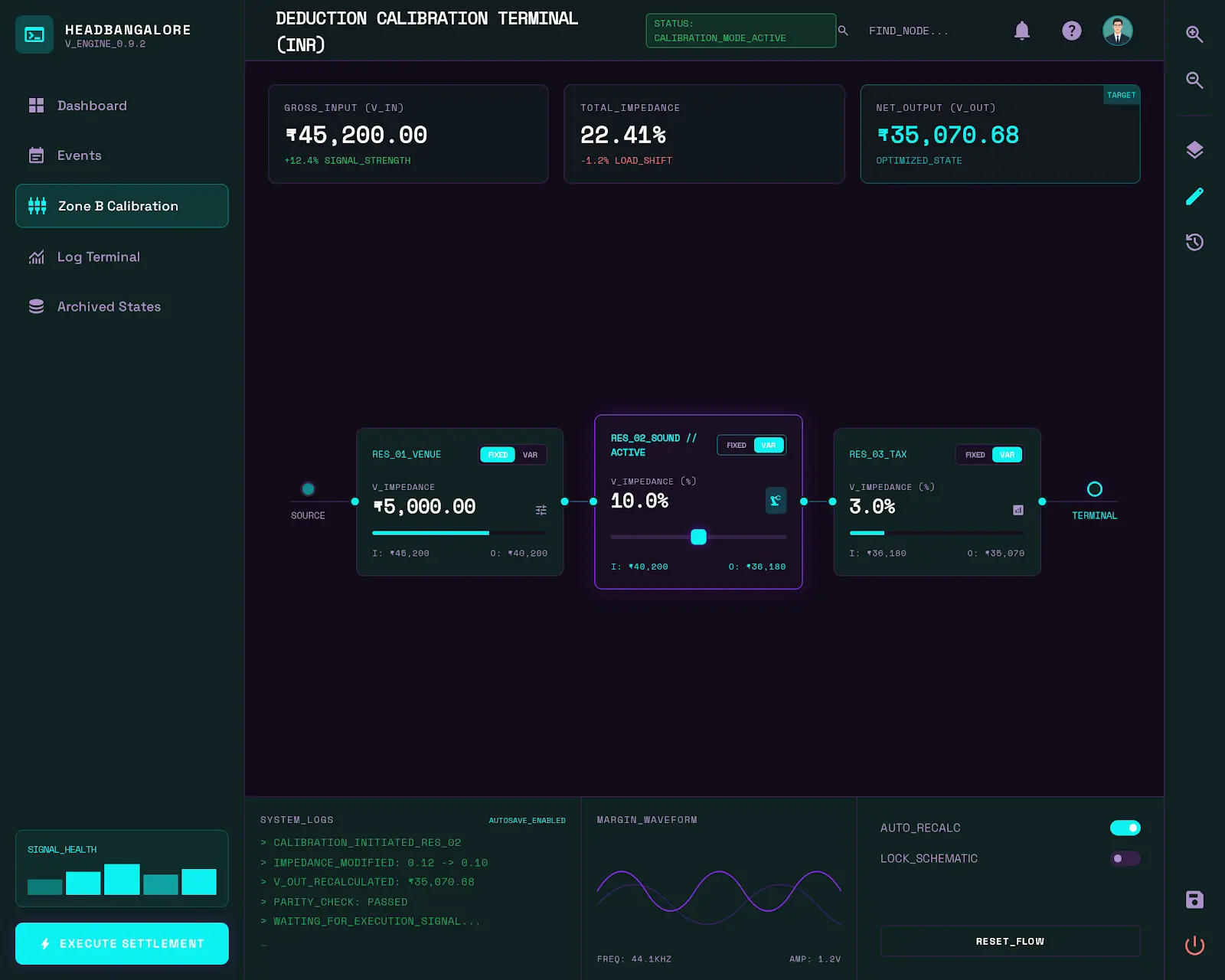Select the pencil edit tool
The height and width of the screenshot is (980, 1225).
click(x=1194, y=197)
